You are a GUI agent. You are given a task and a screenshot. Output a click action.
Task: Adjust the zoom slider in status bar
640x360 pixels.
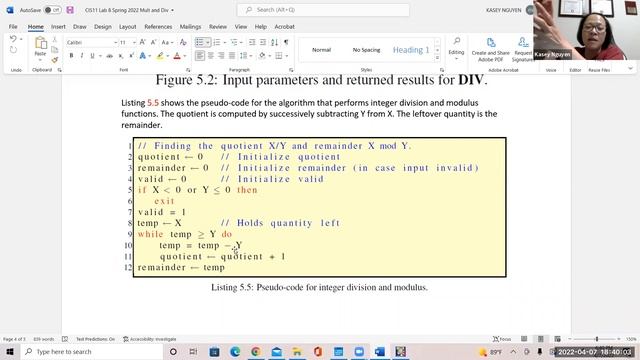click(x=596, y=339)
